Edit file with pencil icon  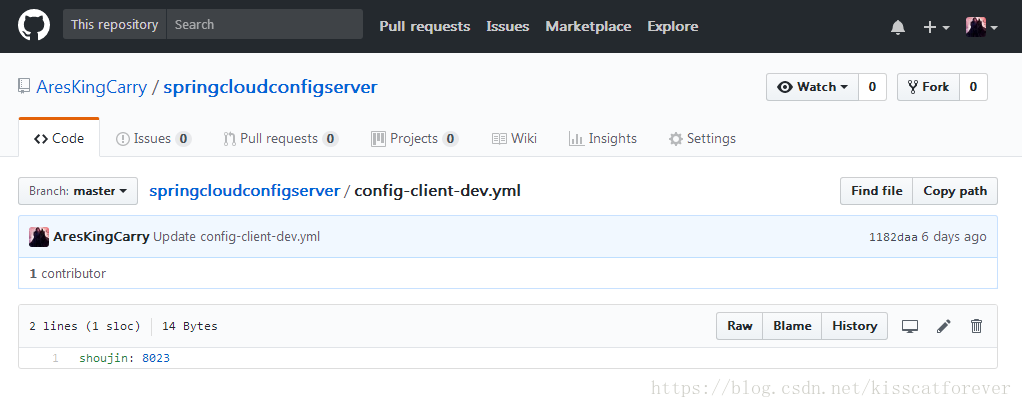pyautogui.click(x=943, y=326)
